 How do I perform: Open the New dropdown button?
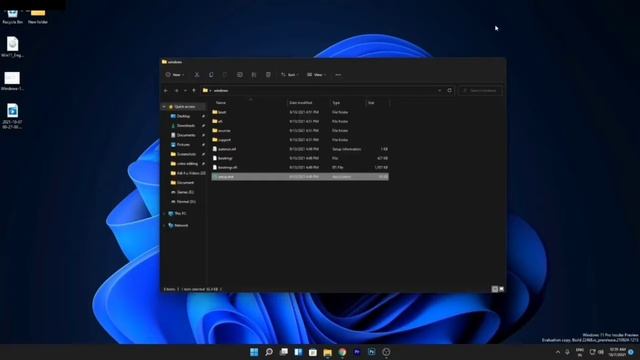(175, 75)
